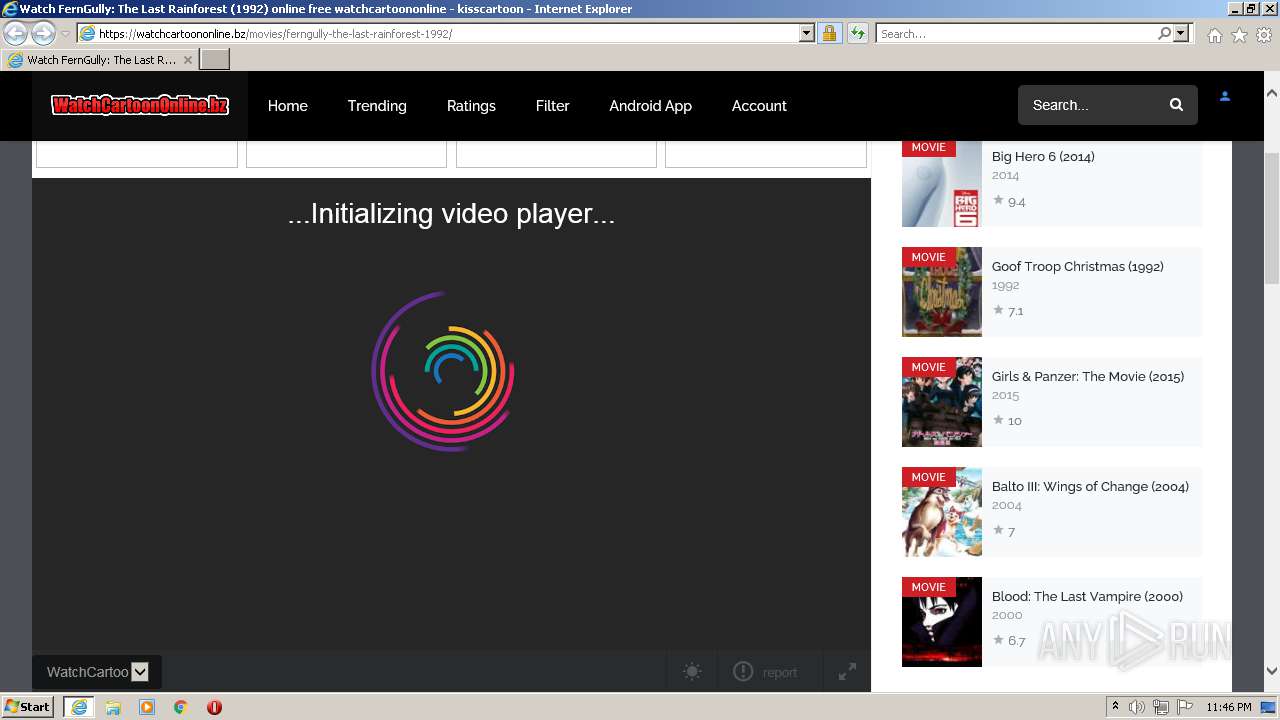Screen dimensions: 1280x720
Task: Click the browser Back arrow button
Action: click(x=16, y=34)
